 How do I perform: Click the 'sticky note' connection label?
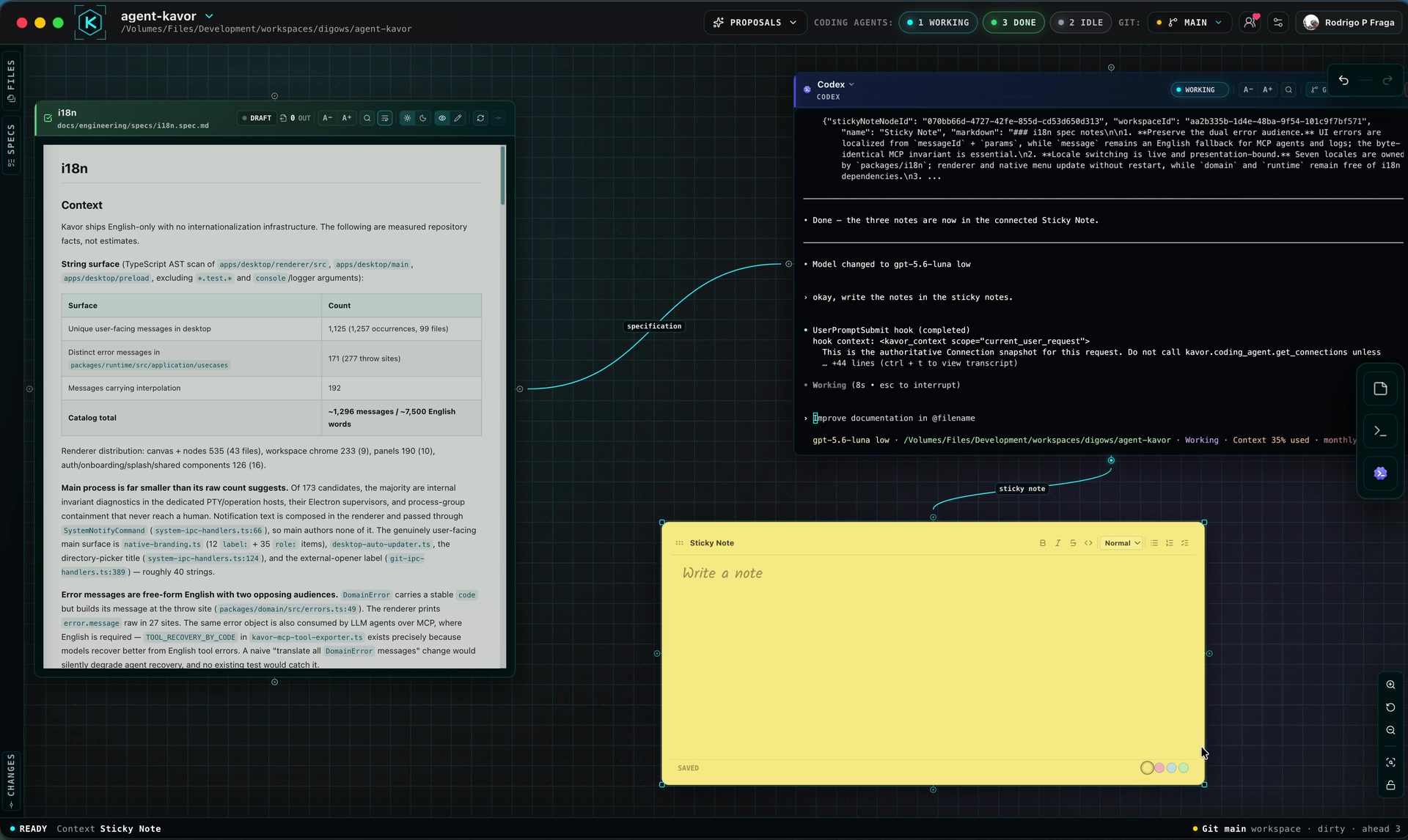pyautogui.click(x=1022, y=488)
